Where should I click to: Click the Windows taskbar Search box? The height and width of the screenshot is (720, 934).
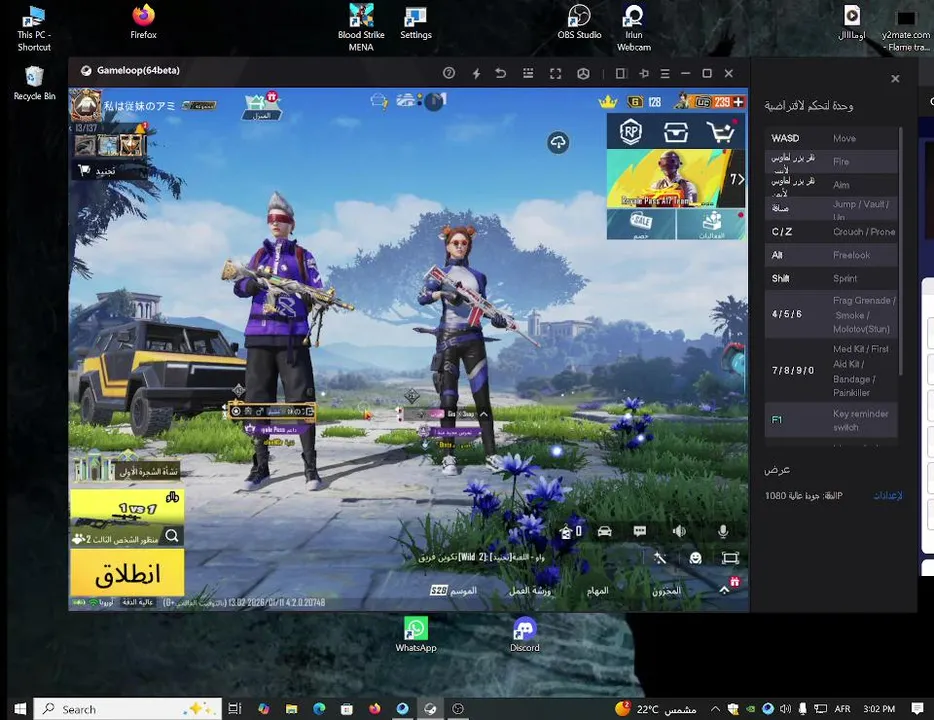pyautogui.click(x=127, y=709)
